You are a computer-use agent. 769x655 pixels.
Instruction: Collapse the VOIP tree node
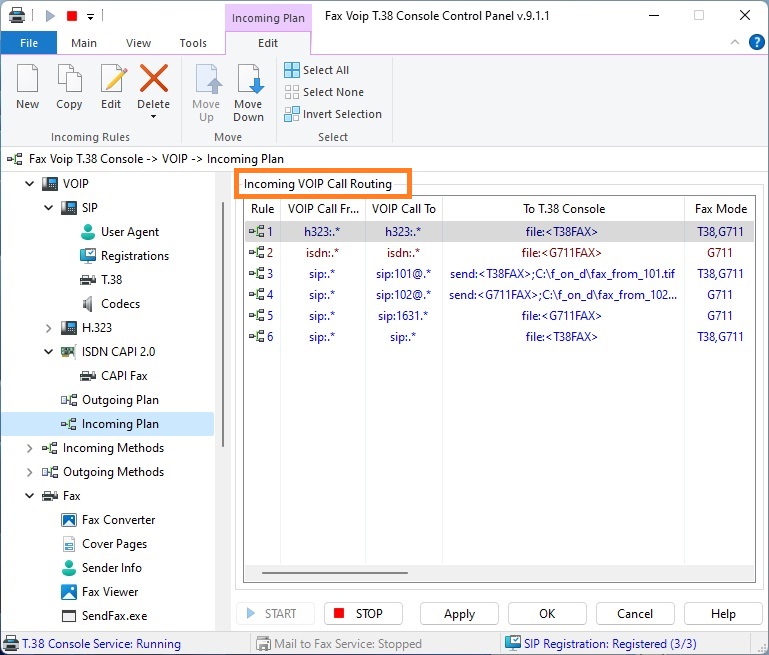pyautogui.click(x=29, y=184)
